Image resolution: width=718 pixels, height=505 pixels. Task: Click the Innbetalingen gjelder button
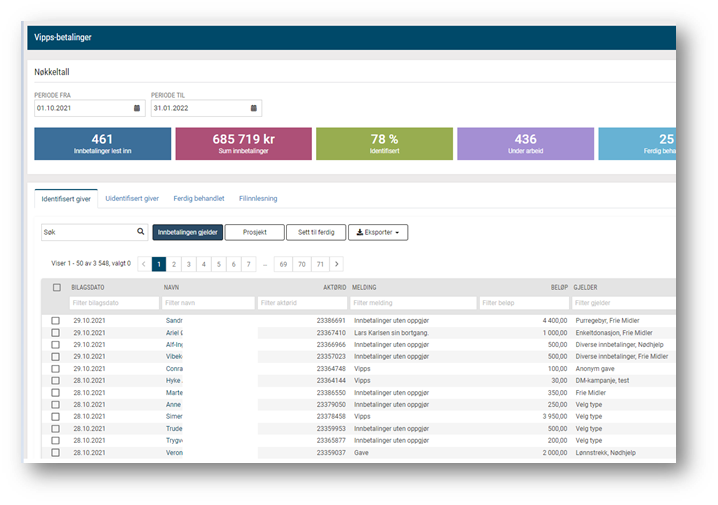[x=188, y=232]
